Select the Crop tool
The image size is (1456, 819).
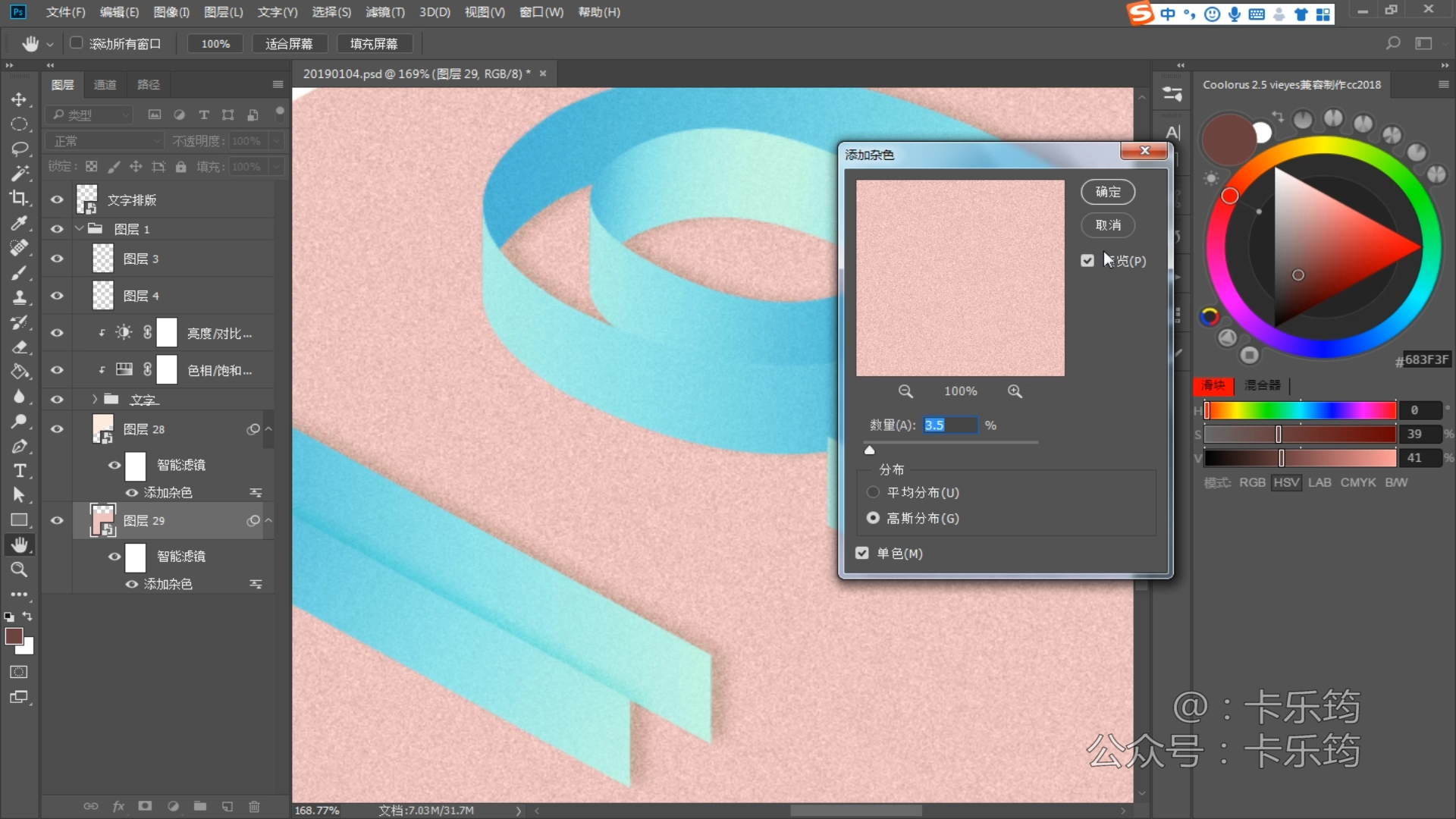point(19,198)
